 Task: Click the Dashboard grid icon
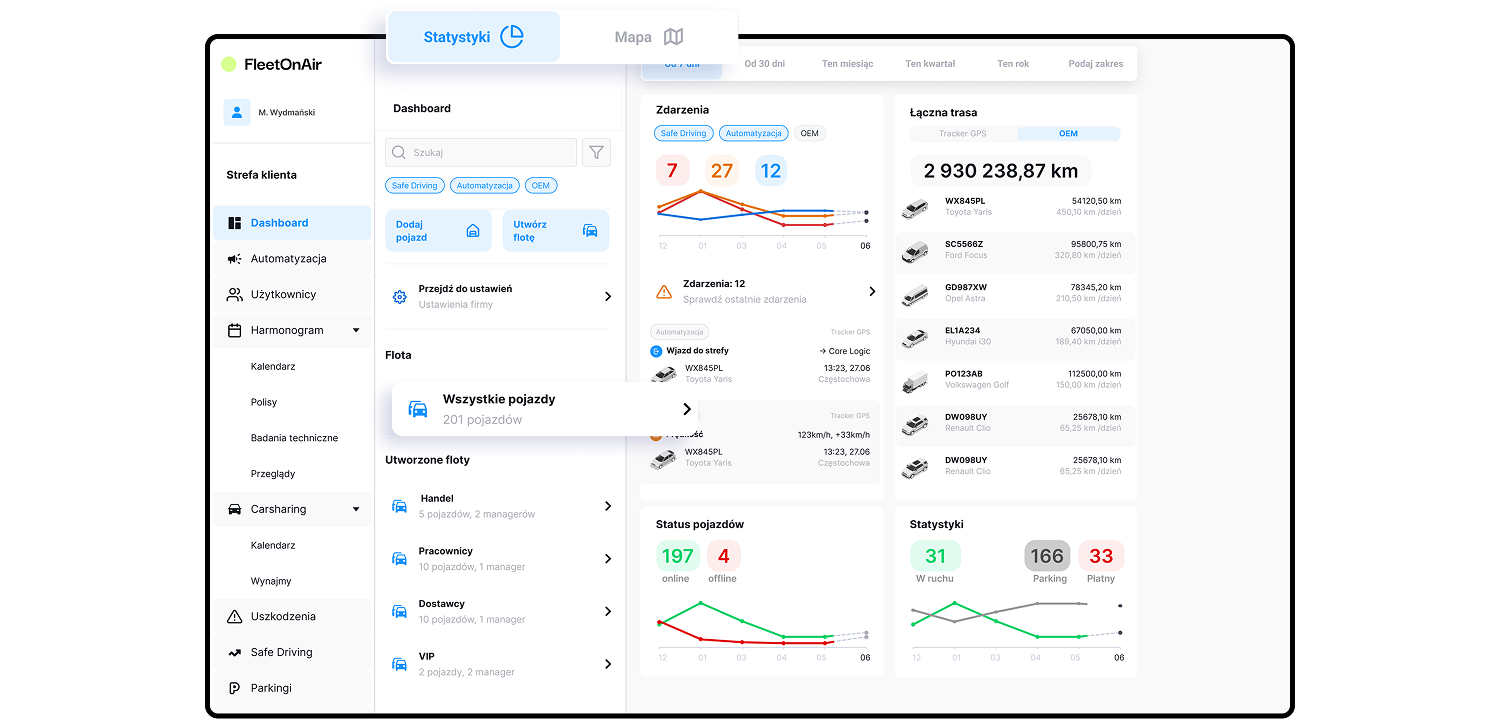pyautogui.click(x=234, y=223)
